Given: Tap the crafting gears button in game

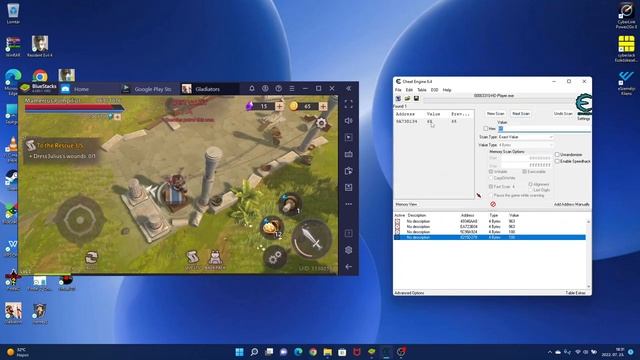Looking at the screenshot, I should pos(275,257).
